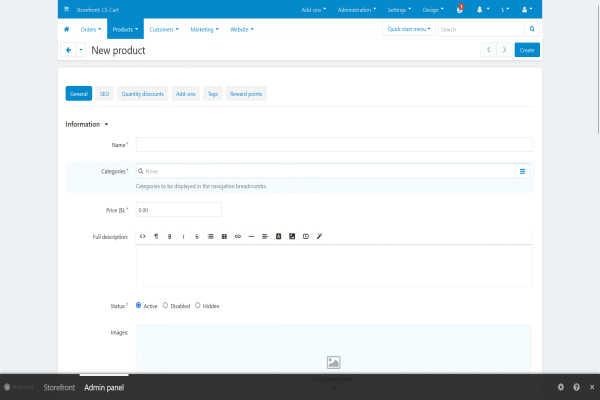Click inside the Full description text area

click(334, 265)
